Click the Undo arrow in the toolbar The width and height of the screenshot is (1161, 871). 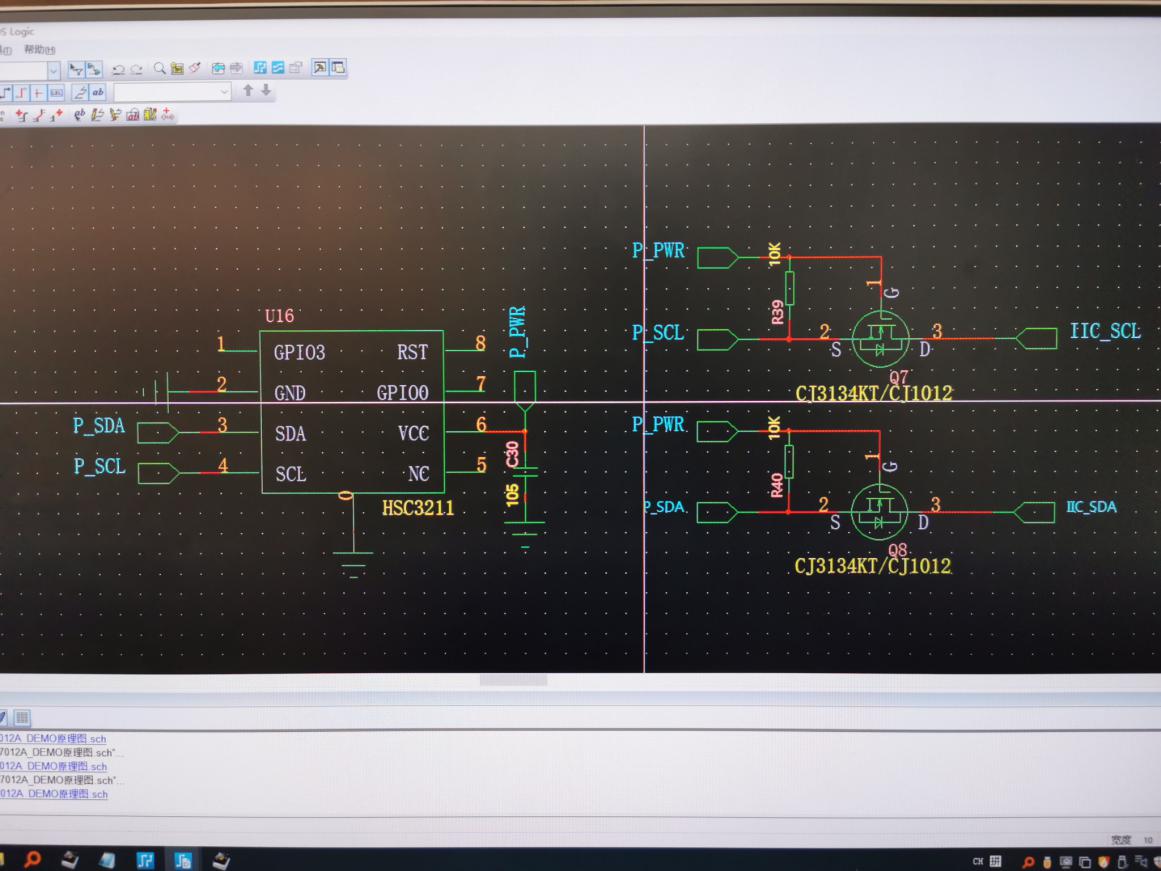118,69
